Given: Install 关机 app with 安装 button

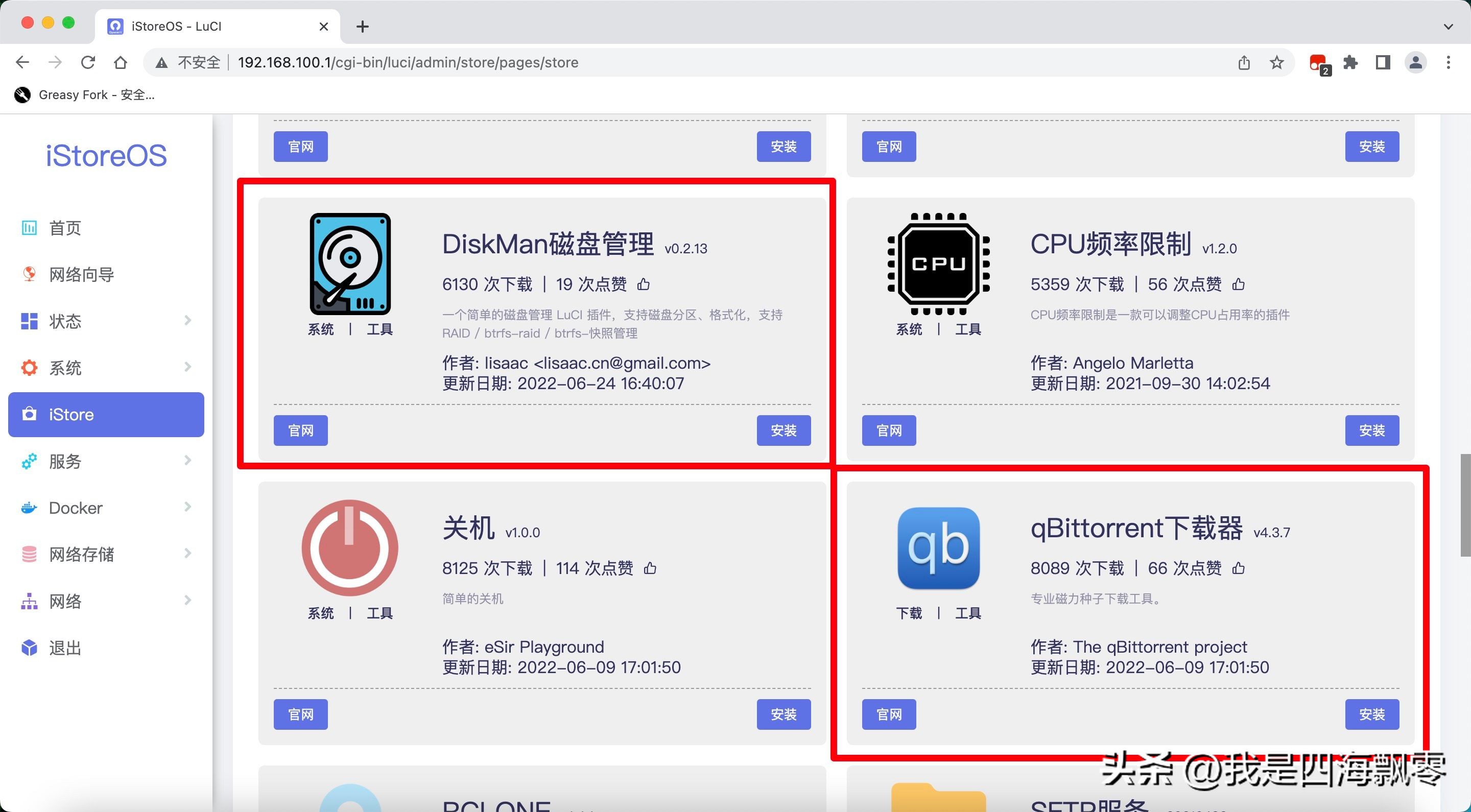Looking at the screenshot, I should (784, 714).
